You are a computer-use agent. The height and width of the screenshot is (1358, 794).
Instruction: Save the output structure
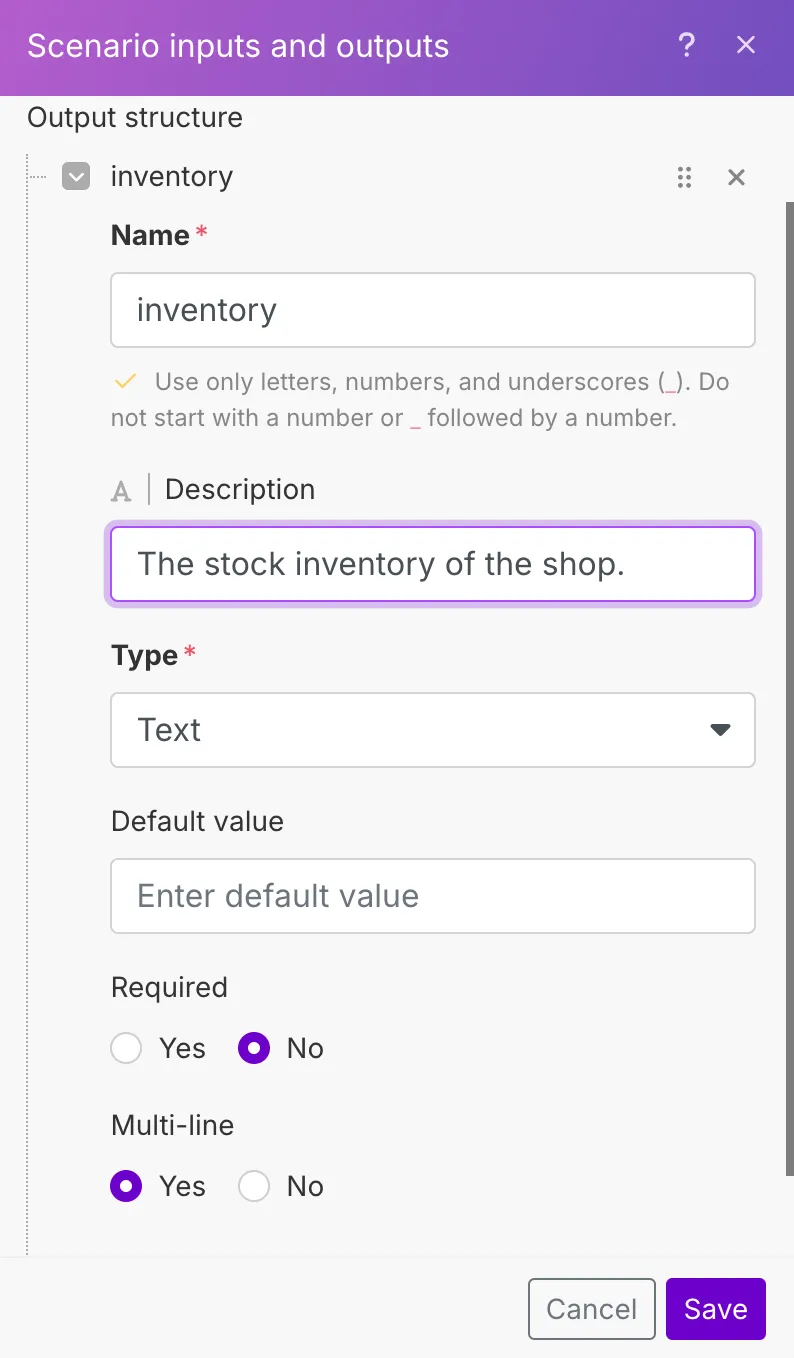(716, 1309)
